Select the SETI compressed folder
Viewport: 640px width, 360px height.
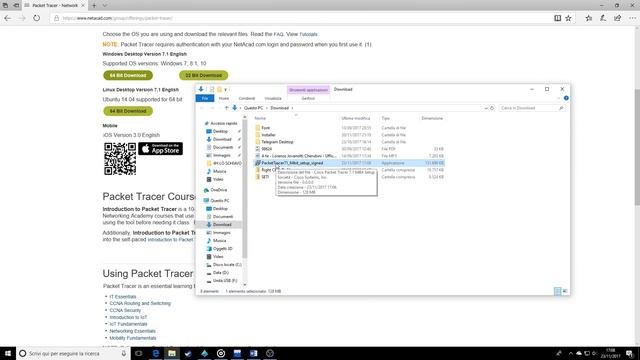click(x=265, y=177)
